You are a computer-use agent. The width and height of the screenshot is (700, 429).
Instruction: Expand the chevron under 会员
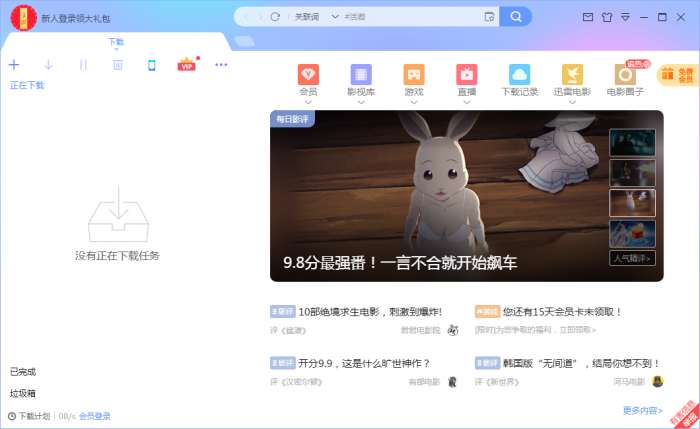click(x=308, y=102)
